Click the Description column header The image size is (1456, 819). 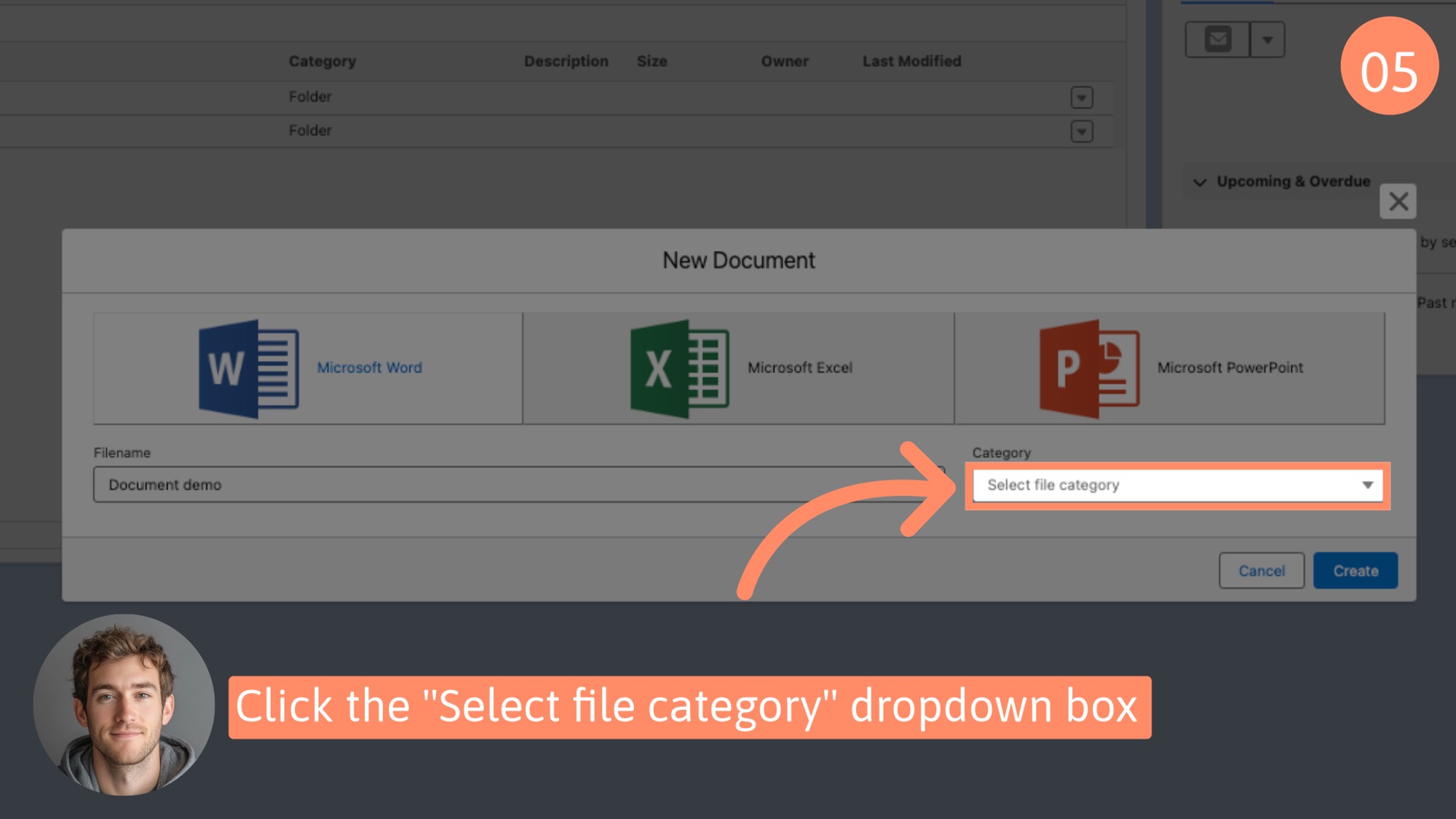(x=566, y=61)
